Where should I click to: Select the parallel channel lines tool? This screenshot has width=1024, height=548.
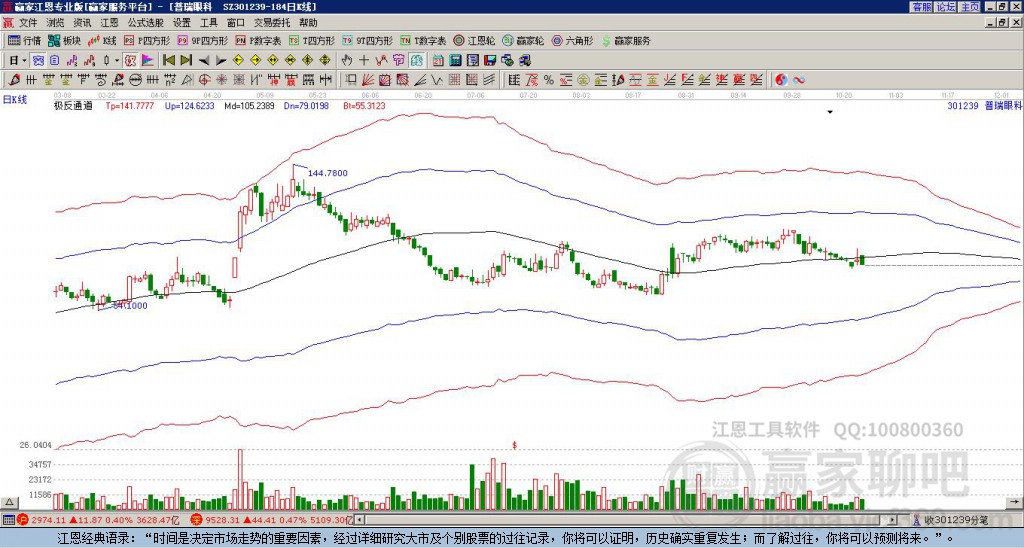pos(489,80)
